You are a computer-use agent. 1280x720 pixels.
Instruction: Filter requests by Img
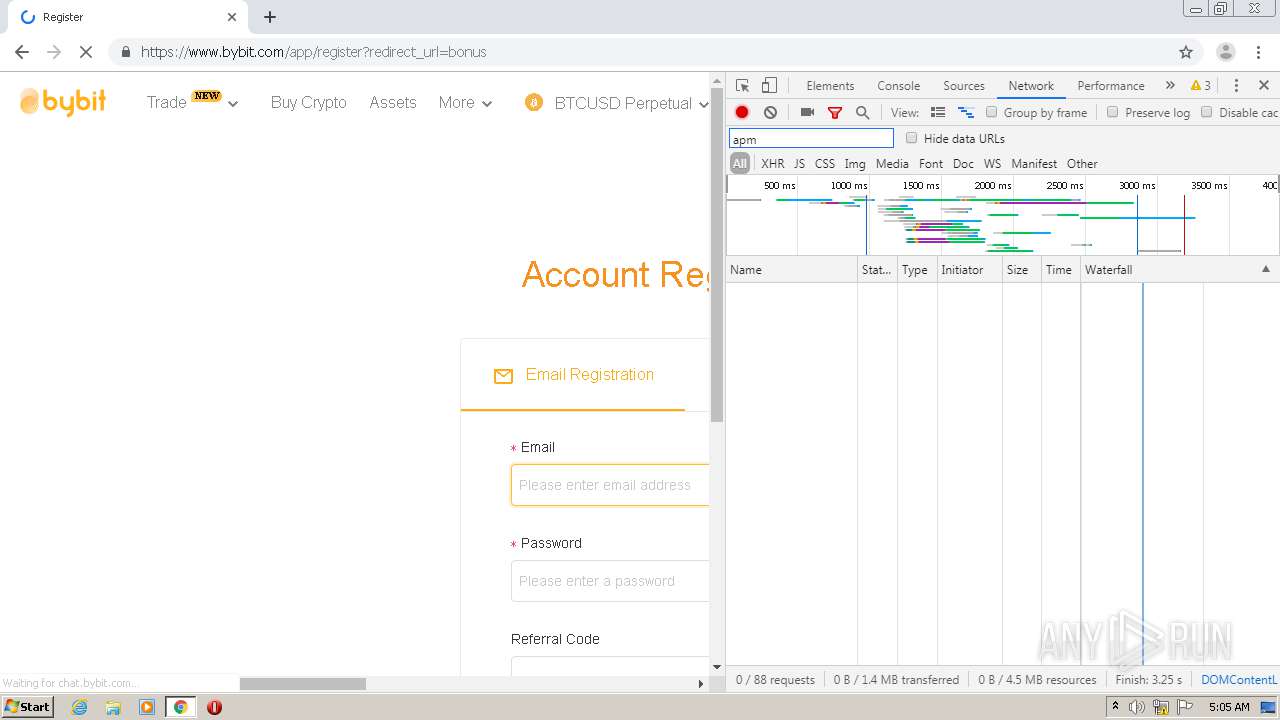[855, 164]
